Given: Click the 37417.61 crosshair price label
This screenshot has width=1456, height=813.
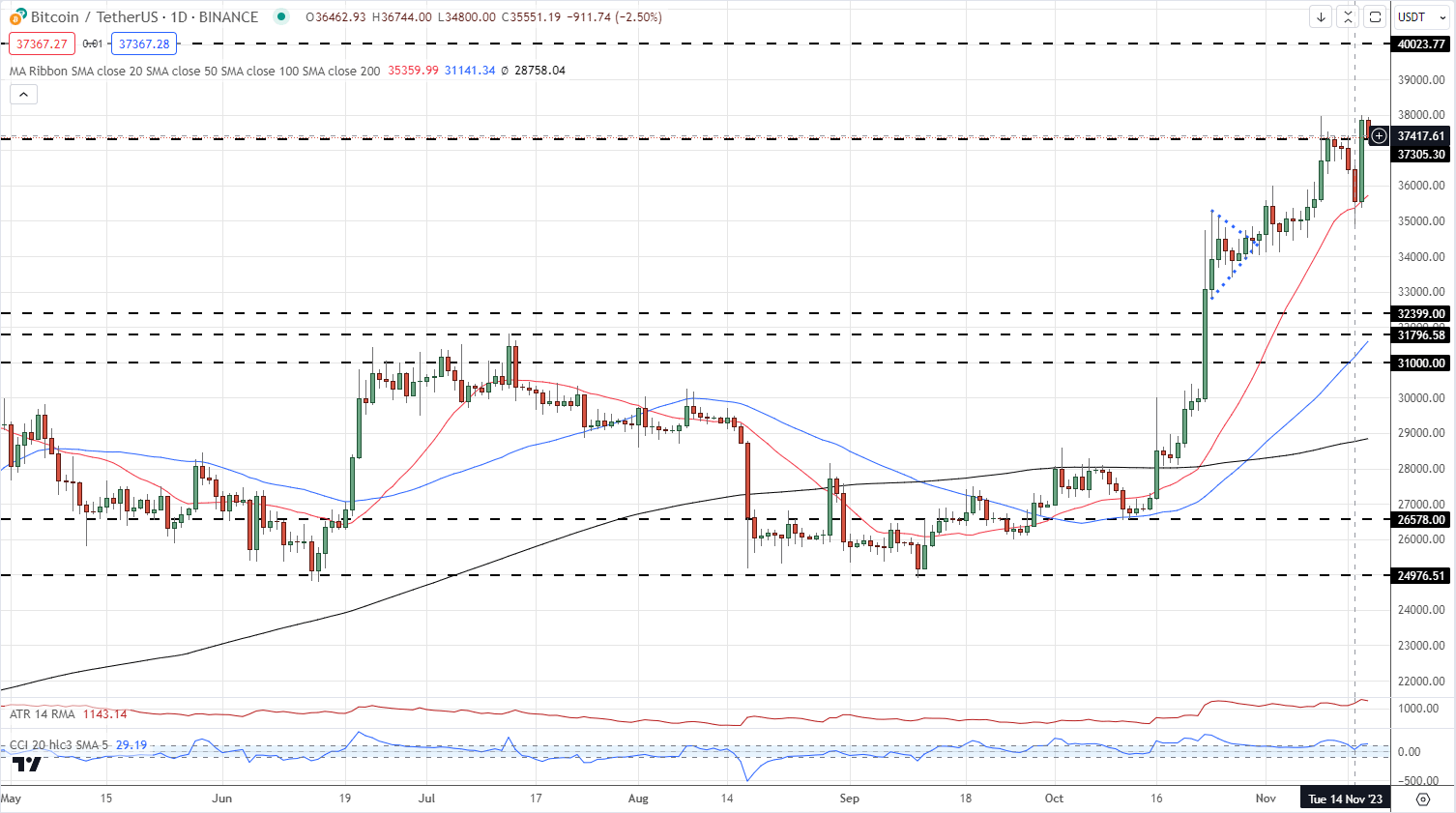Looking at the screenshot, I should (1421, 136).
